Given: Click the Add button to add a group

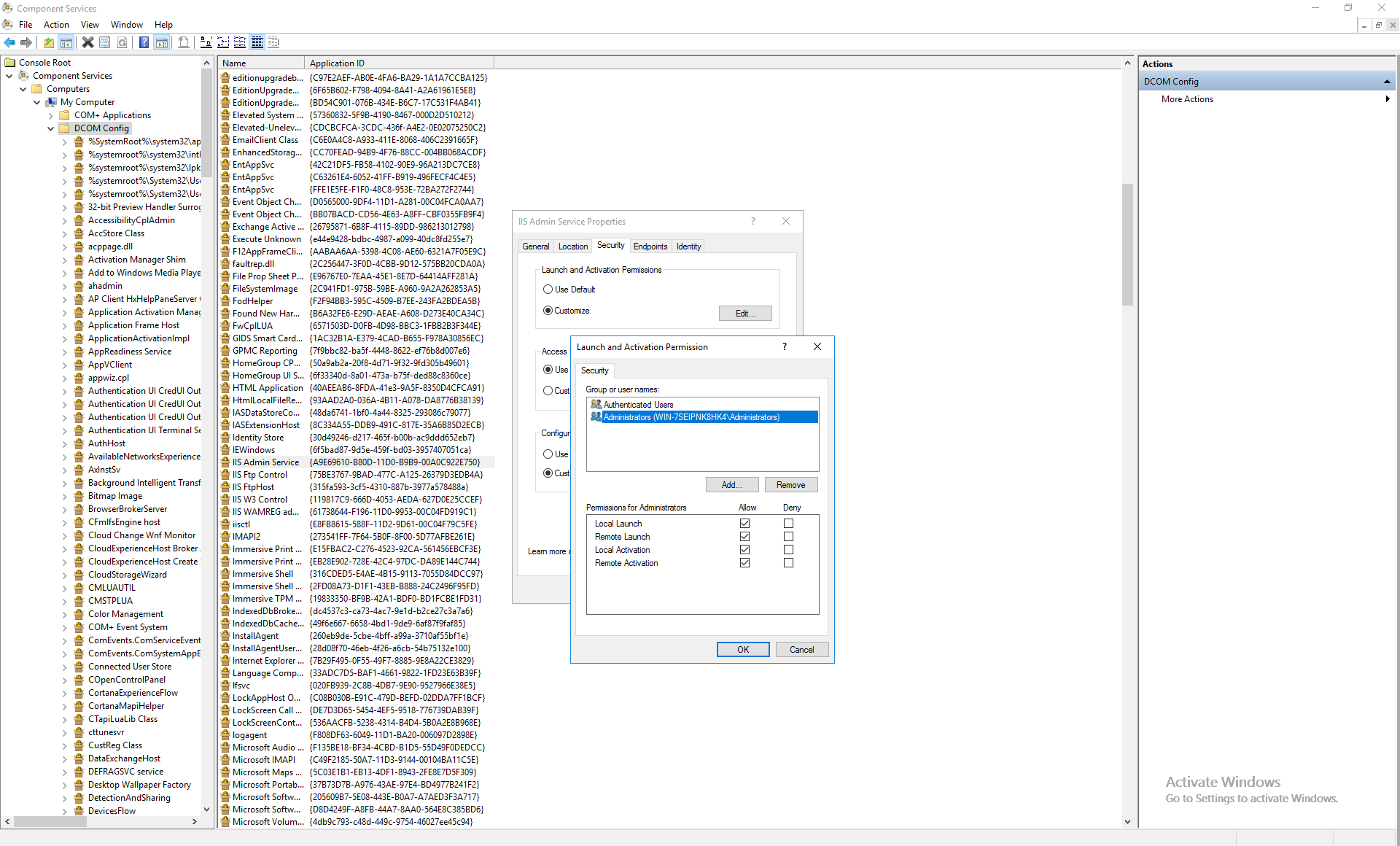Looking at the screenshot, I should click(731, 484).
